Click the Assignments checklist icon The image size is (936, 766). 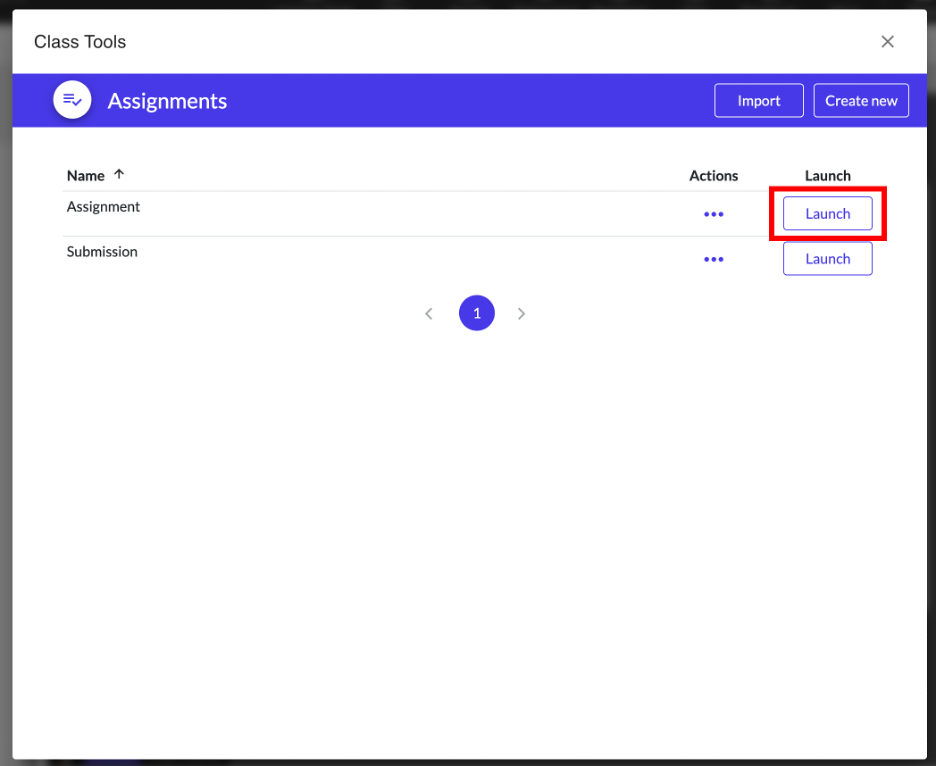(72, 100)
